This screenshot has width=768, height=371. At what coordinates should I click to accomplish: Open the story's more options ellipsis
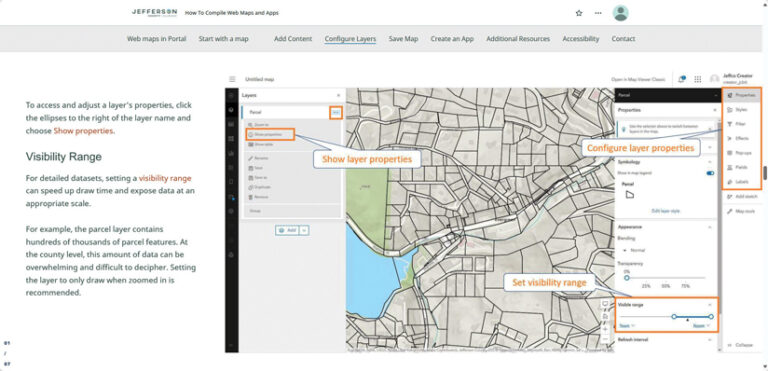[x=598, y=13]
